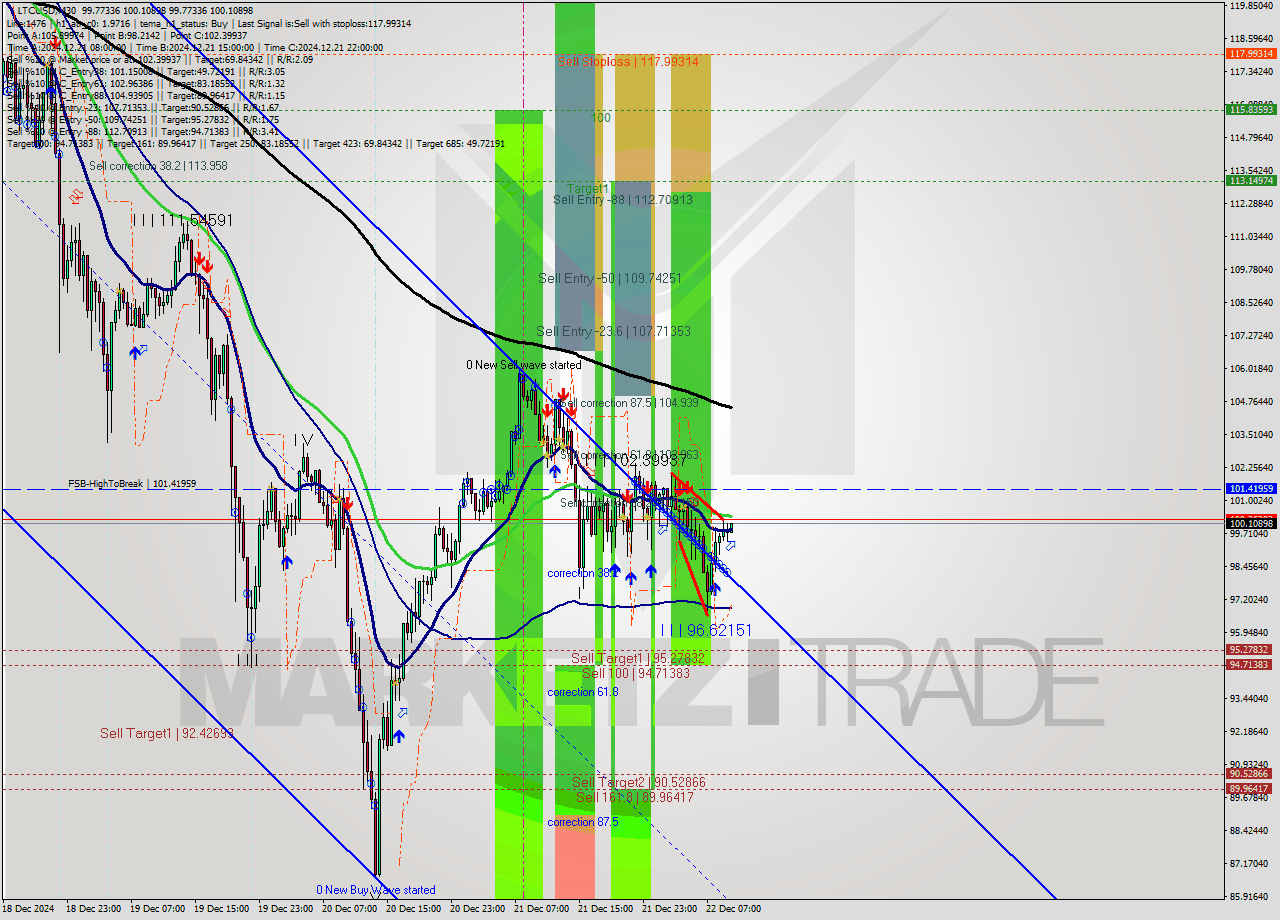The height and width of the screenshot is (920, 1280).
Task: Select blue 'correction 87.5' label near bottom
Action: click(x=583, y=822)
